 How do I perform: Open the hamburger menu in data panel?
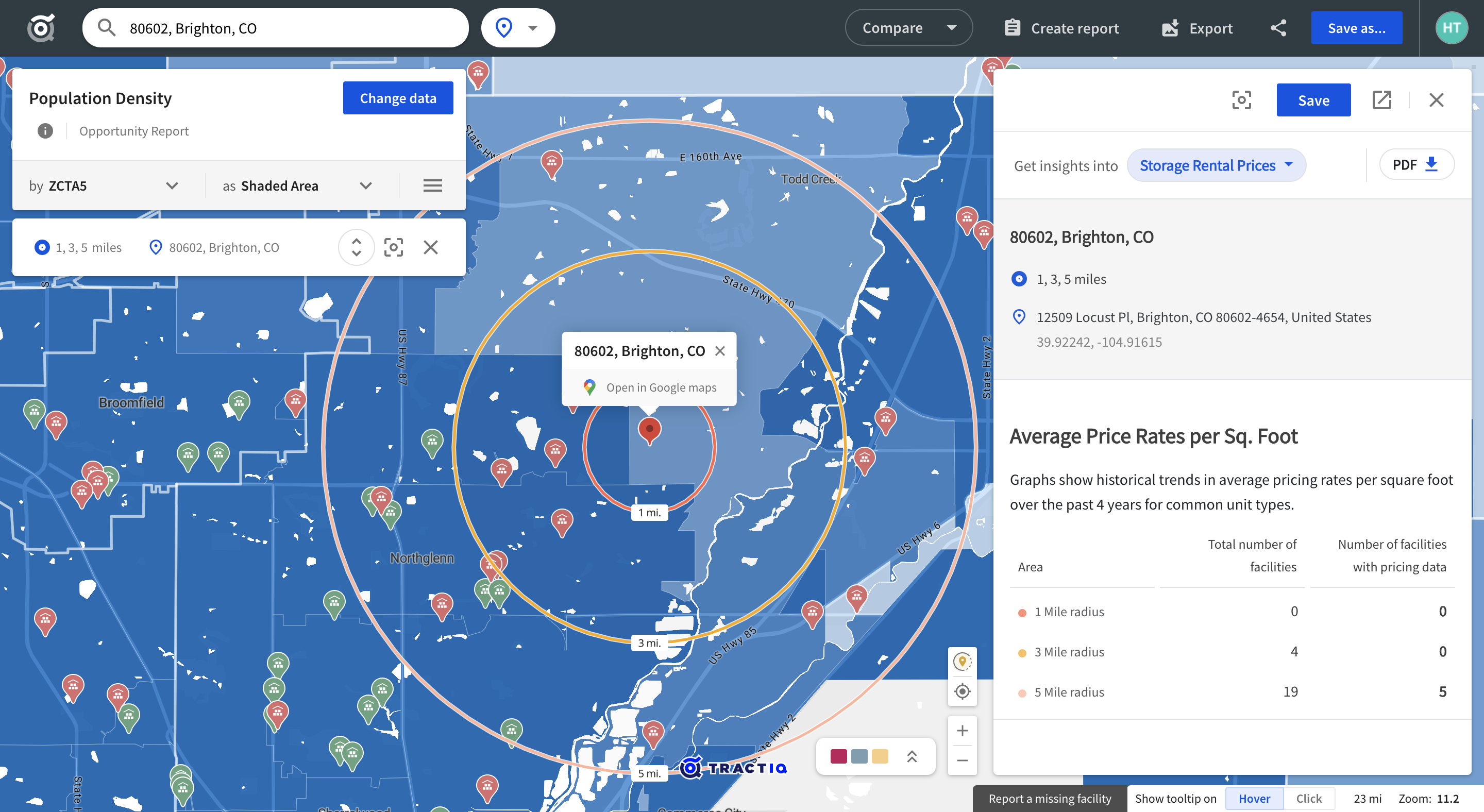pos(433,185)
